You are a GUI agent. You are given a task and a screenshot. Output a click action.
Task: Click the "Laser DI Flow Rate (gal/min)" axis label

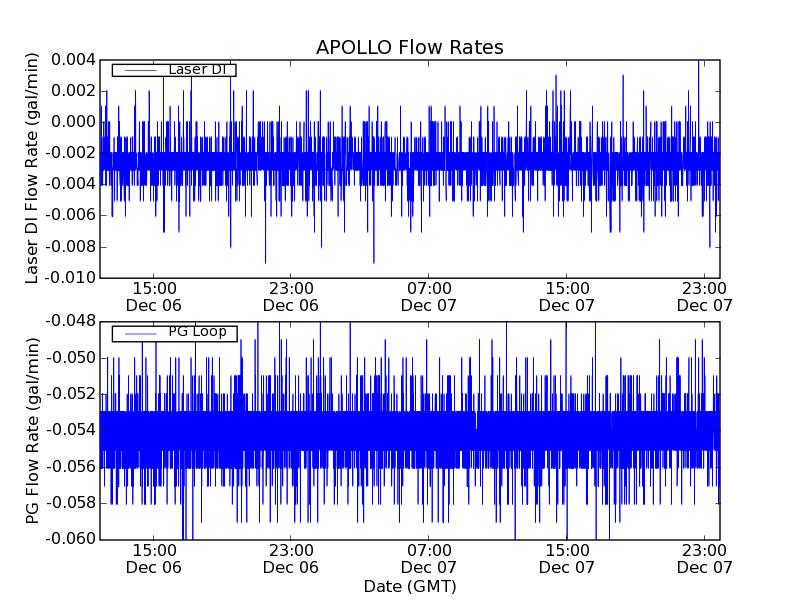coord(32,168)
